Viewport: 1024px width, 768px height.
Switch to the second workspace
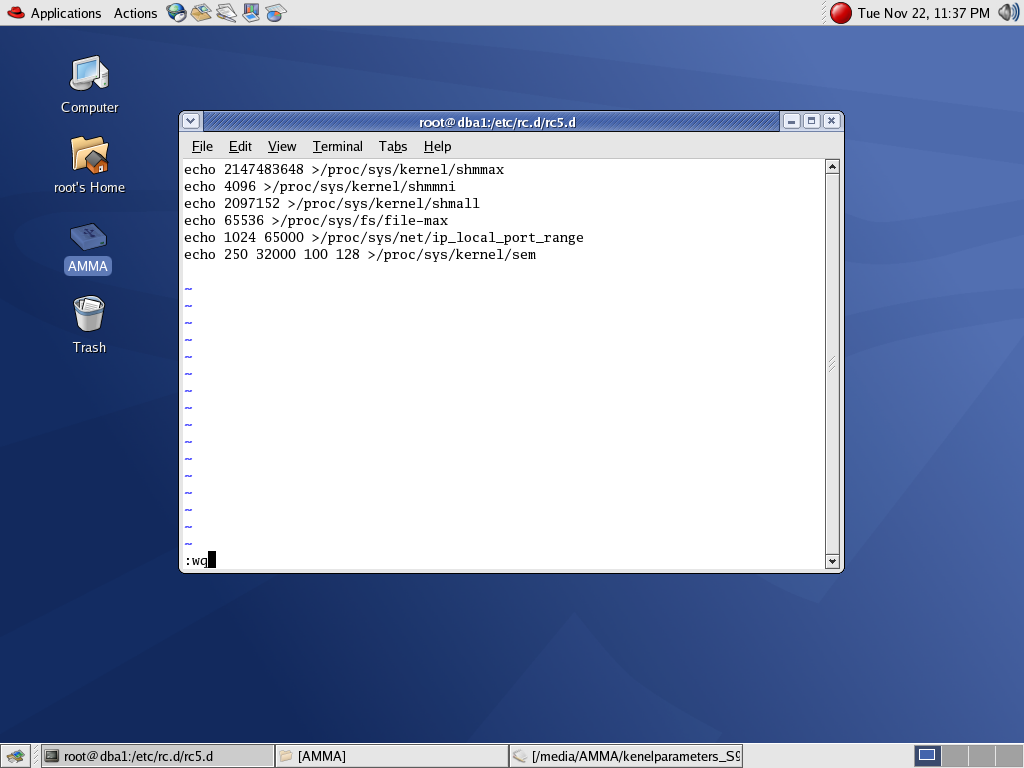pyautogui.click(x=953, y=756)
